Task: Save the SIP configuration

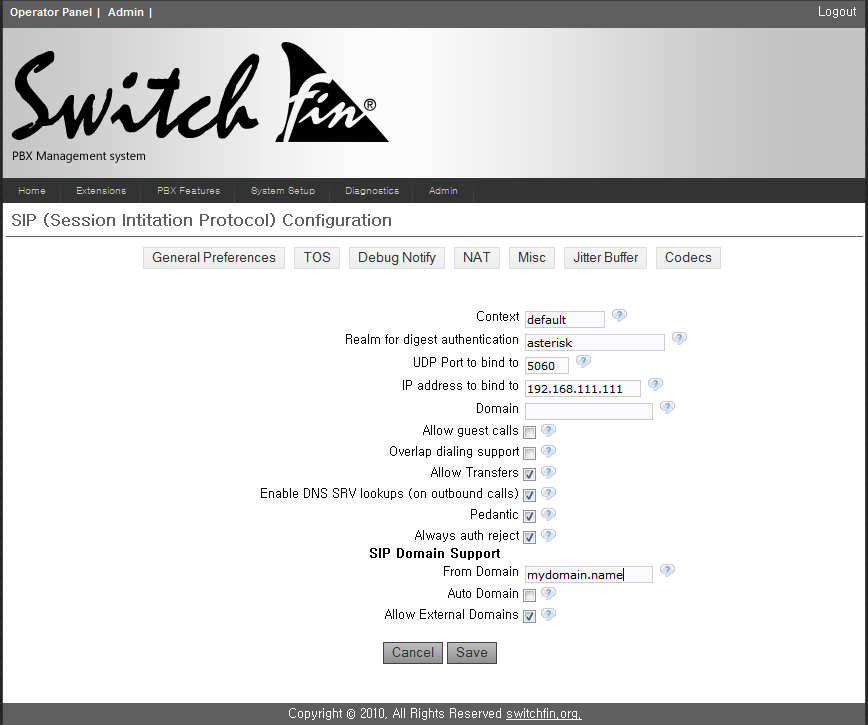Action: pos(472,652)
